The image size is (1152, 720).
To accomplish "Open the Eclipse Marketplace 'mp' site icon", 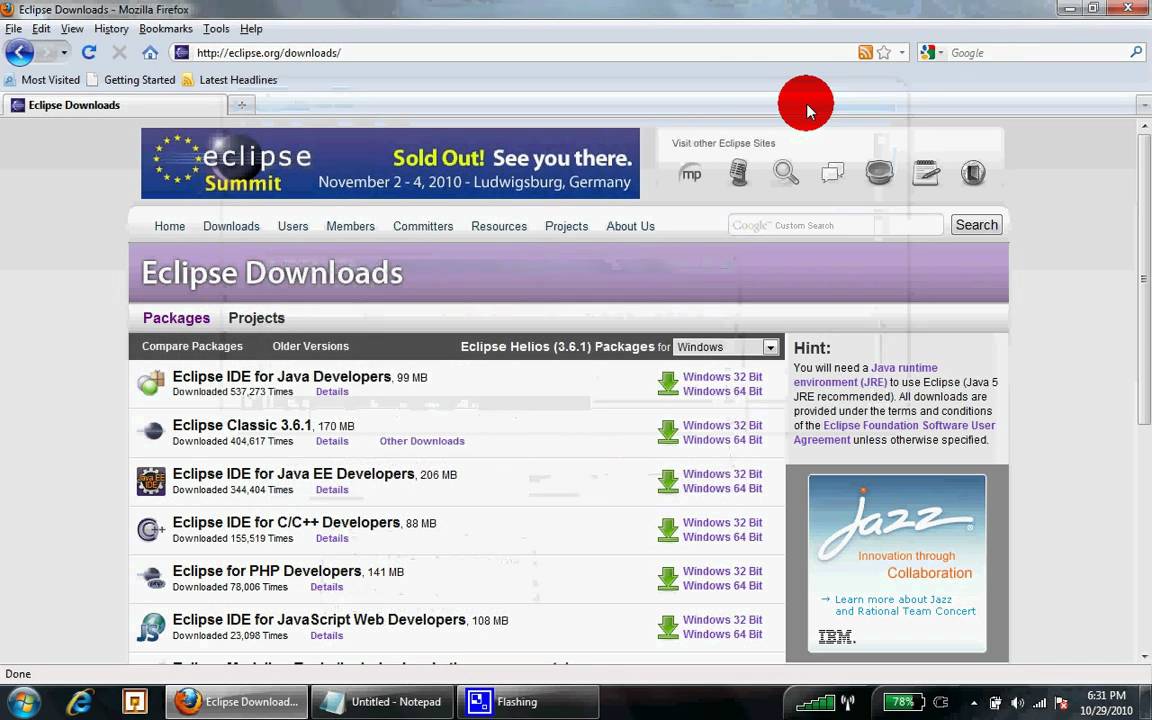I will coord(691,173).
